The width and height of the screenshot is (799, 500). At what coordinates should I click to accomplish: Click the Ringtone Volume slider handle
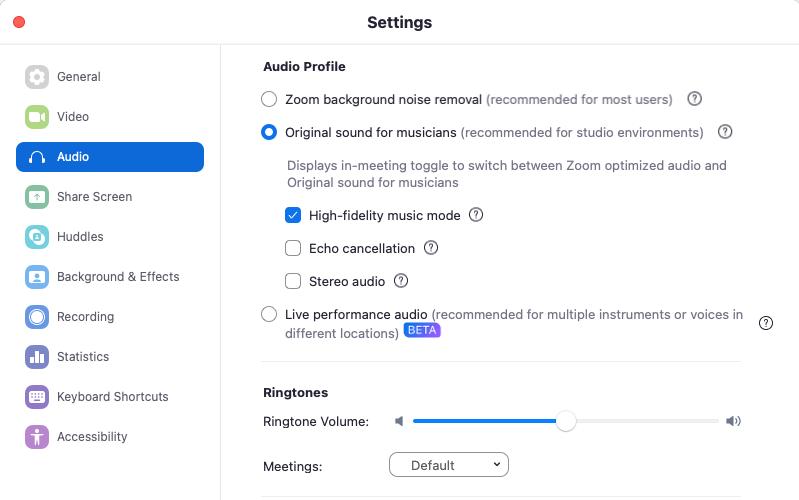(x=566, y=421)
